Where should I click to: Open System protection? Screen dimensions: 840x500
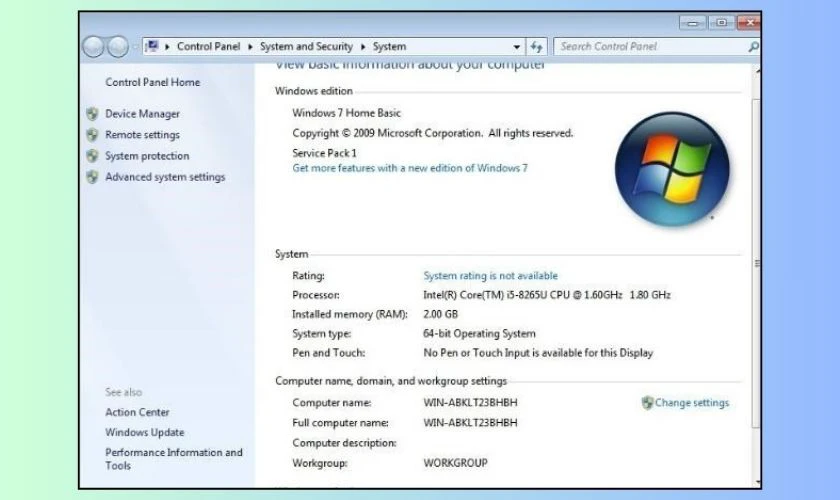147,155
